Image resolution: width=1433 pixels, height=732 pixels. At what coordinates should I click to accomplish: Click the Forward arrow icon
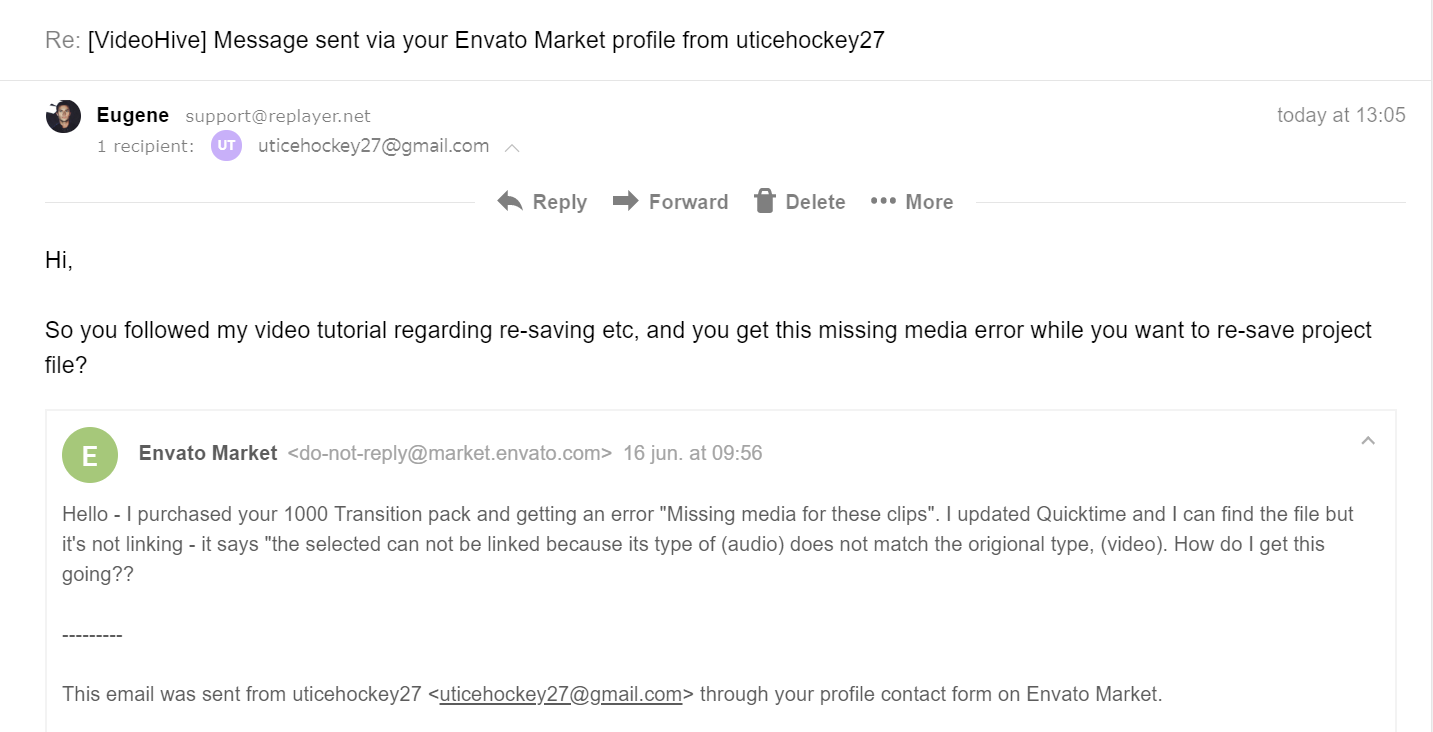(x=626, y=201)
